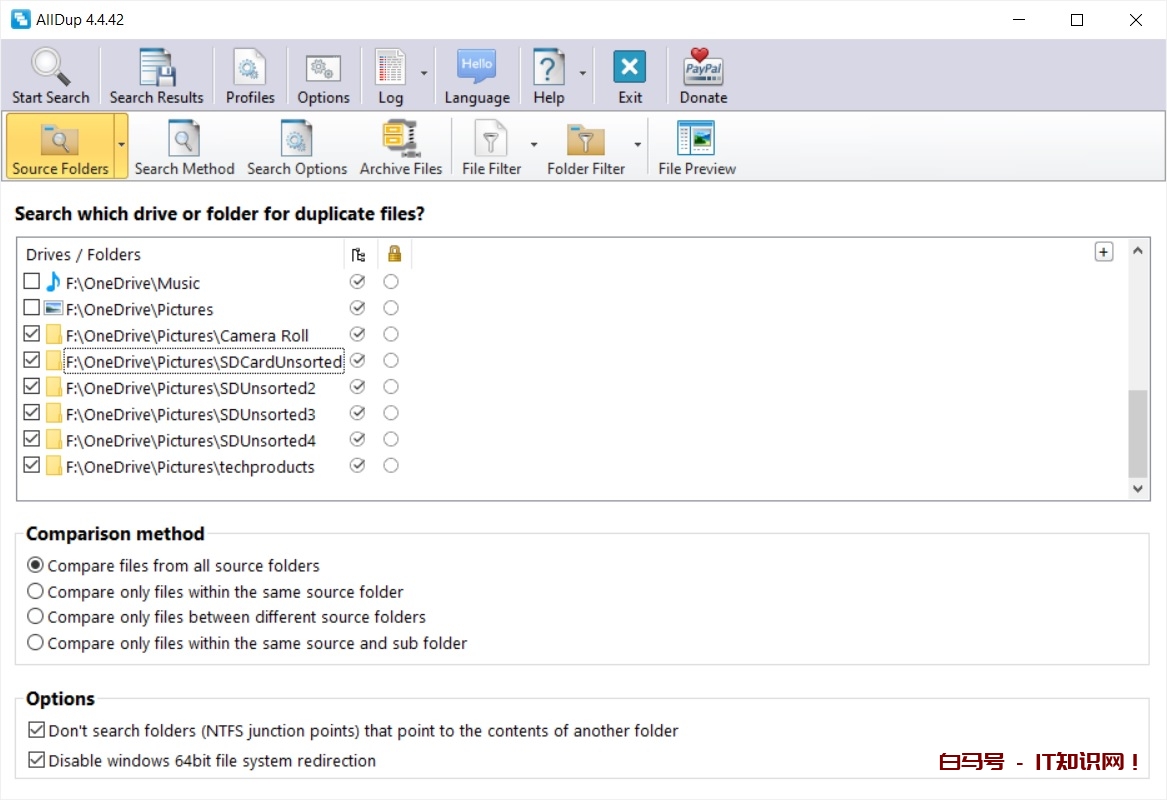
Task: Open the Profiles icon
Action: click(250, 68)
